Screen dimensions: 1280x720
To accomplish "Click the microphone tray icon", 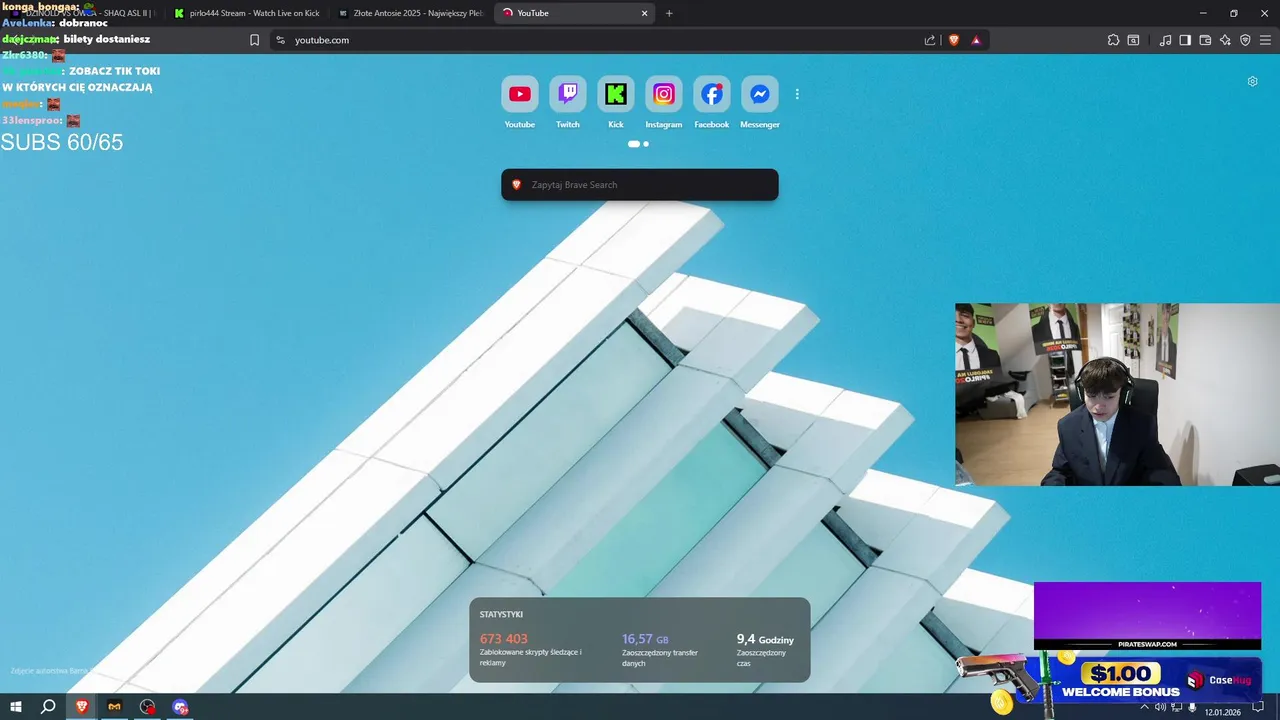I will [1192, 707].
